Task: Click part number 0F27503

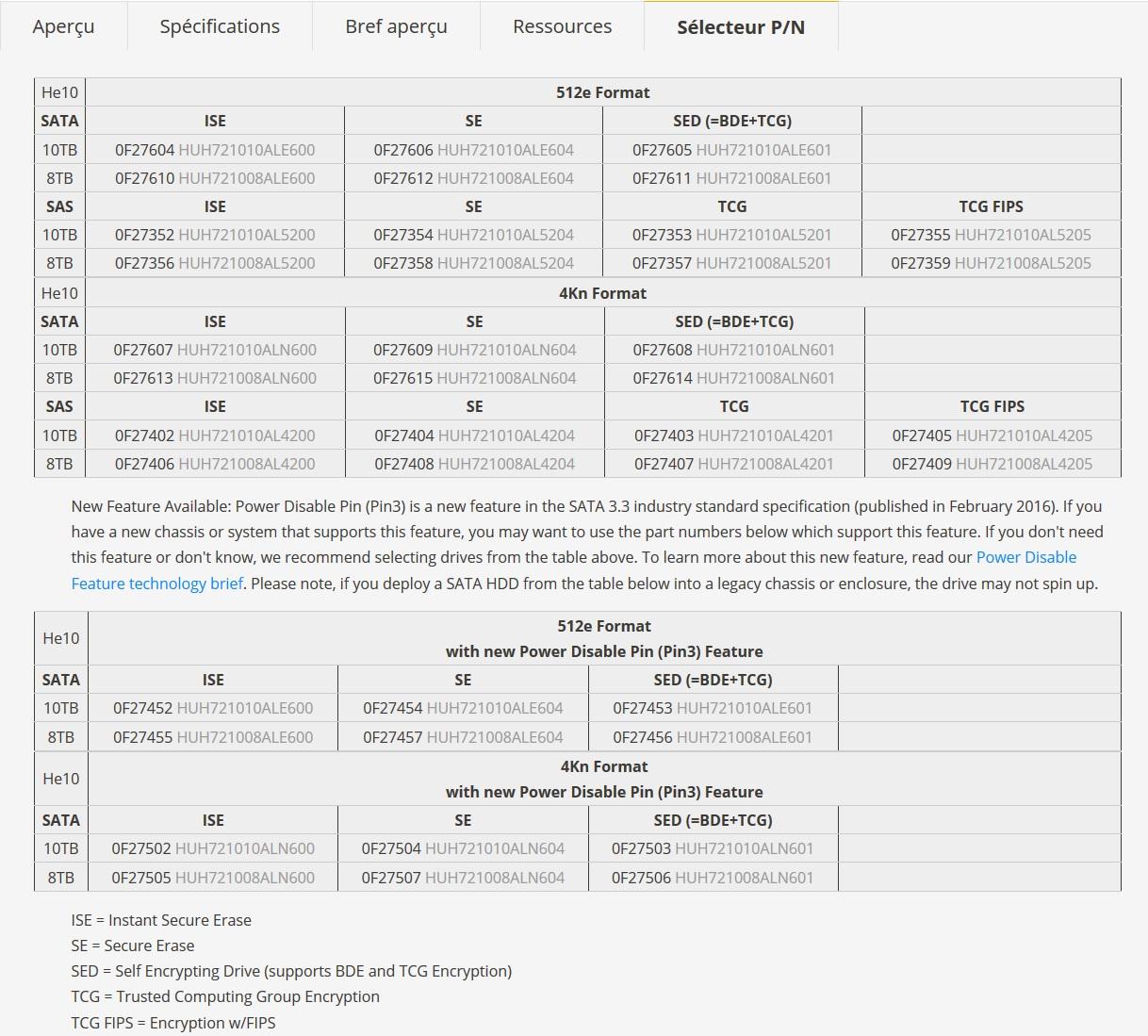Action: point(713,848)
